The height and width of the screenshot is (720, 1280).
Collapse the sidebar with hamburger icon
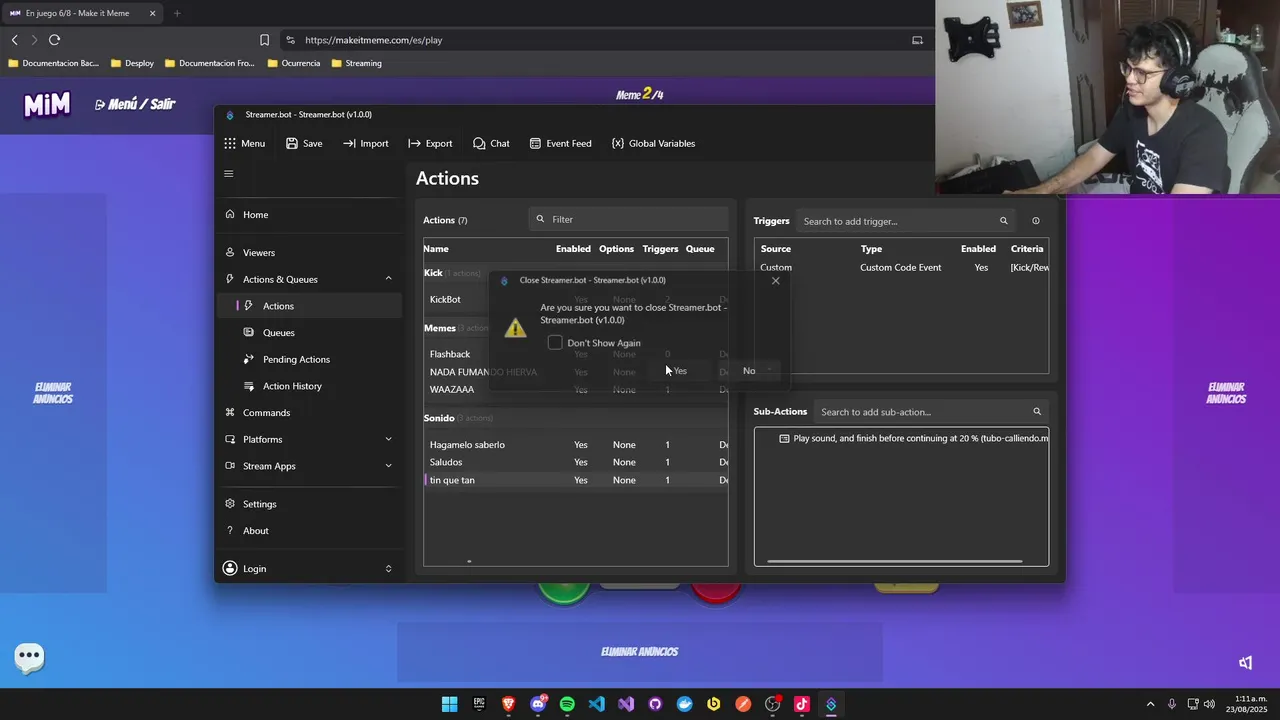coord(228,174)
